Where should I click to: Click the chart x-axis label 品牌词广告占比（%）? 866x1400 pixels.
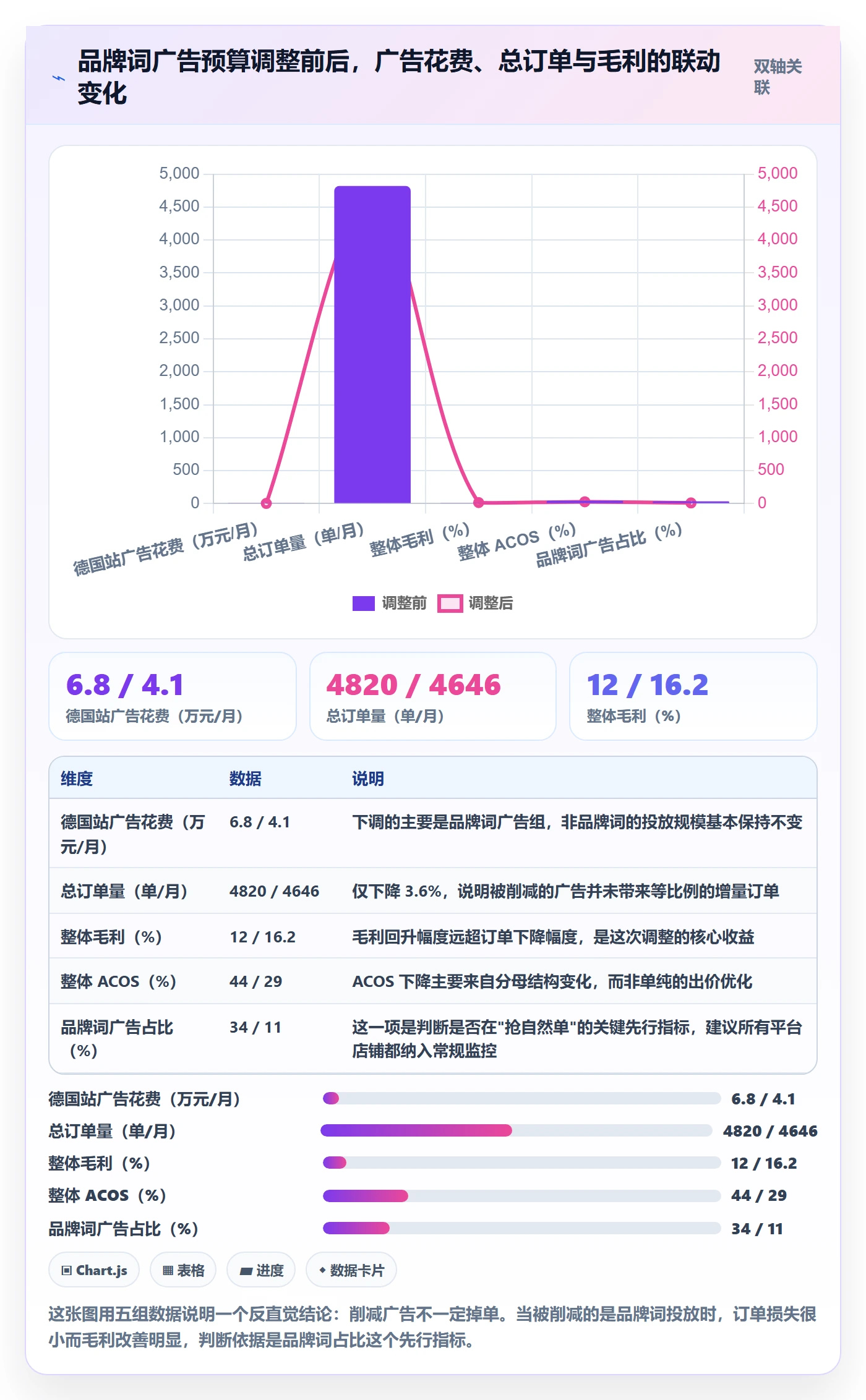(609, 545)
